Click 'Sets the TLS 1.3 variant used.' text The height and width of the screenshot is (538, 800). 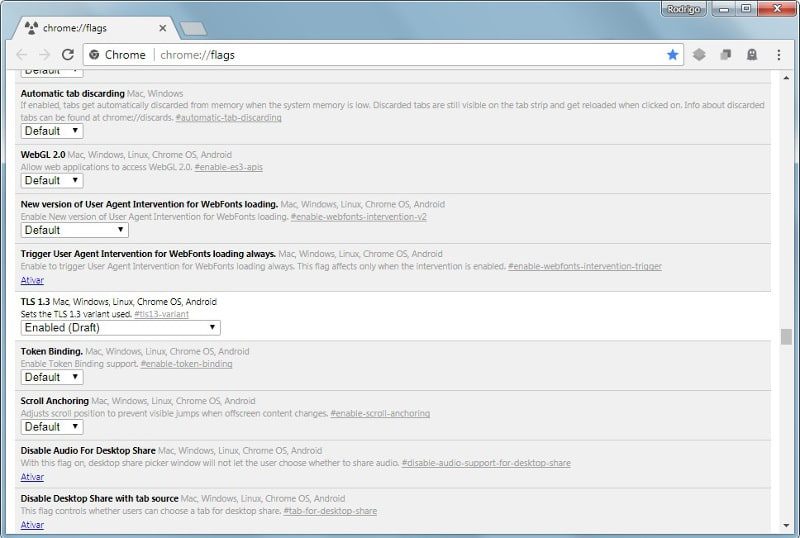coord(76,314)
